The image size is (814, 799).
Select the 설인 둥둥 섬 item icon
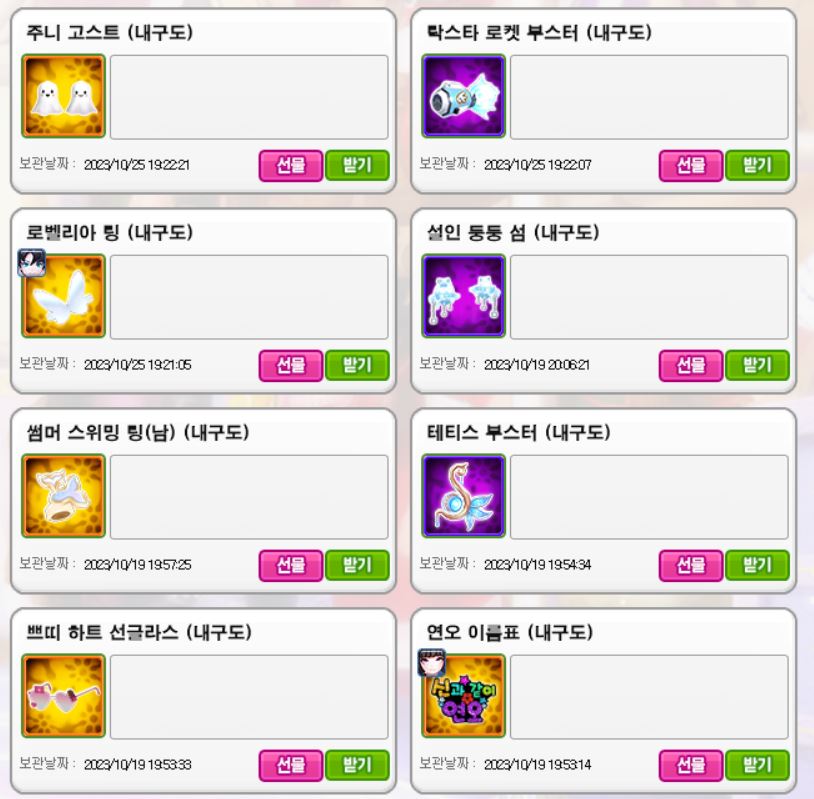point(464,296)
